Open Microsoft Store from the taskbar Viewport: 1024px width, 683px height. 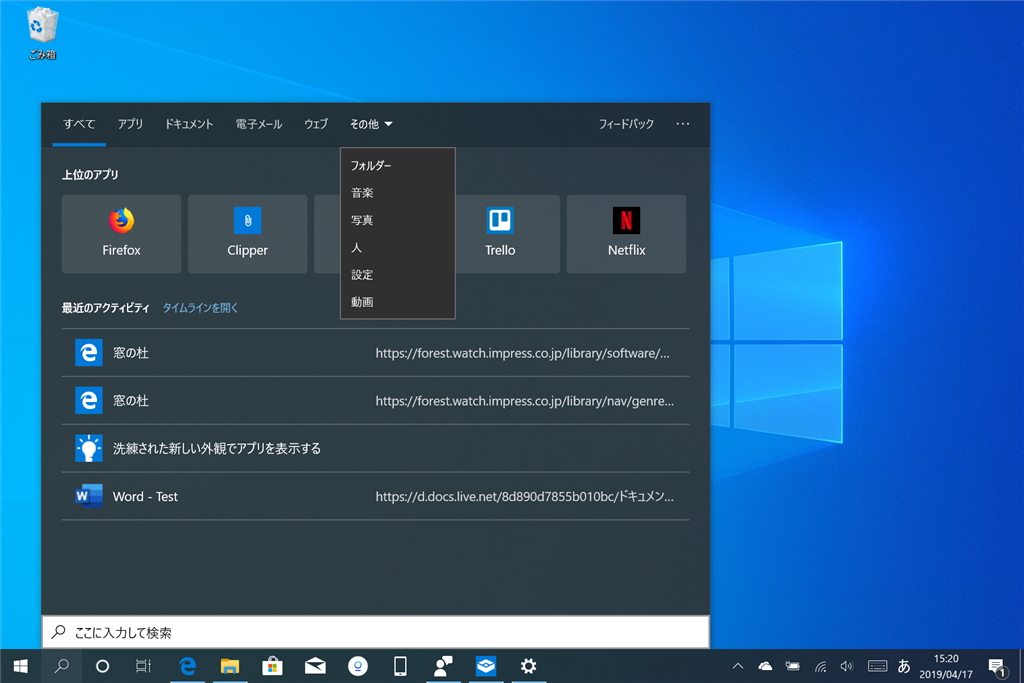click(x=272, y=666)
